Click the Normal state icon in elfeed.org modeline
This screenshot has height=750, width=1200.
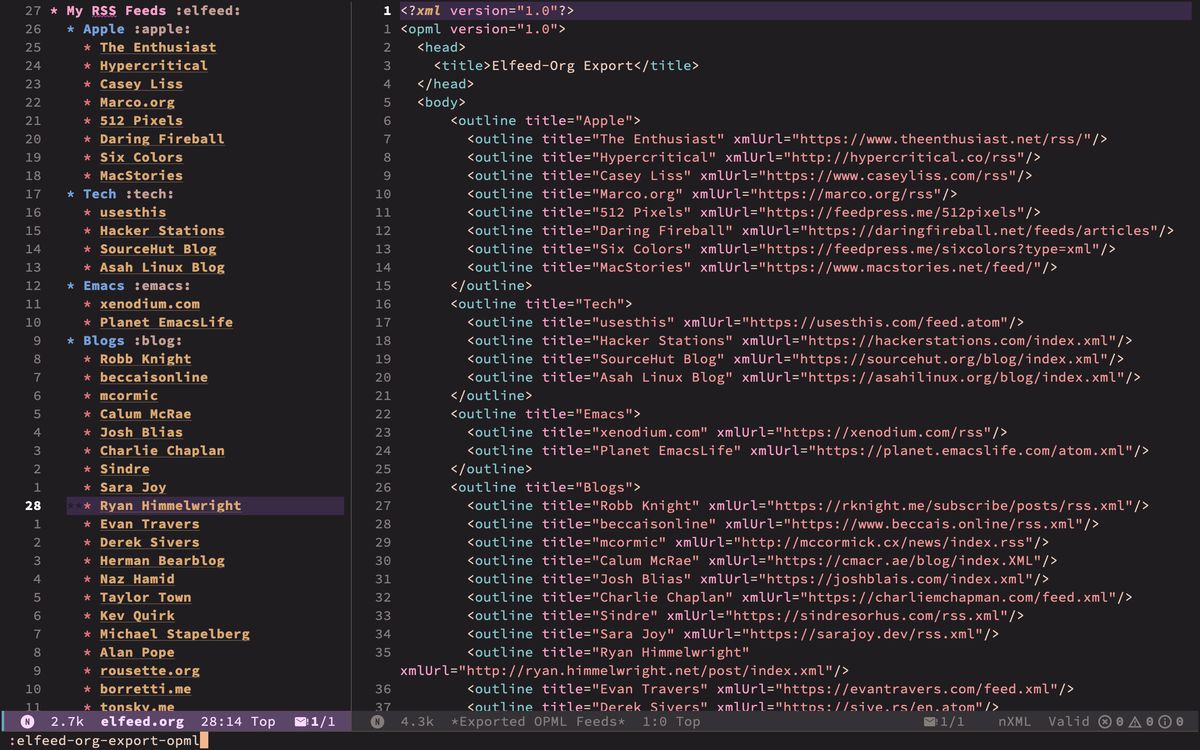pyautogui.click(x=28, y=721)
